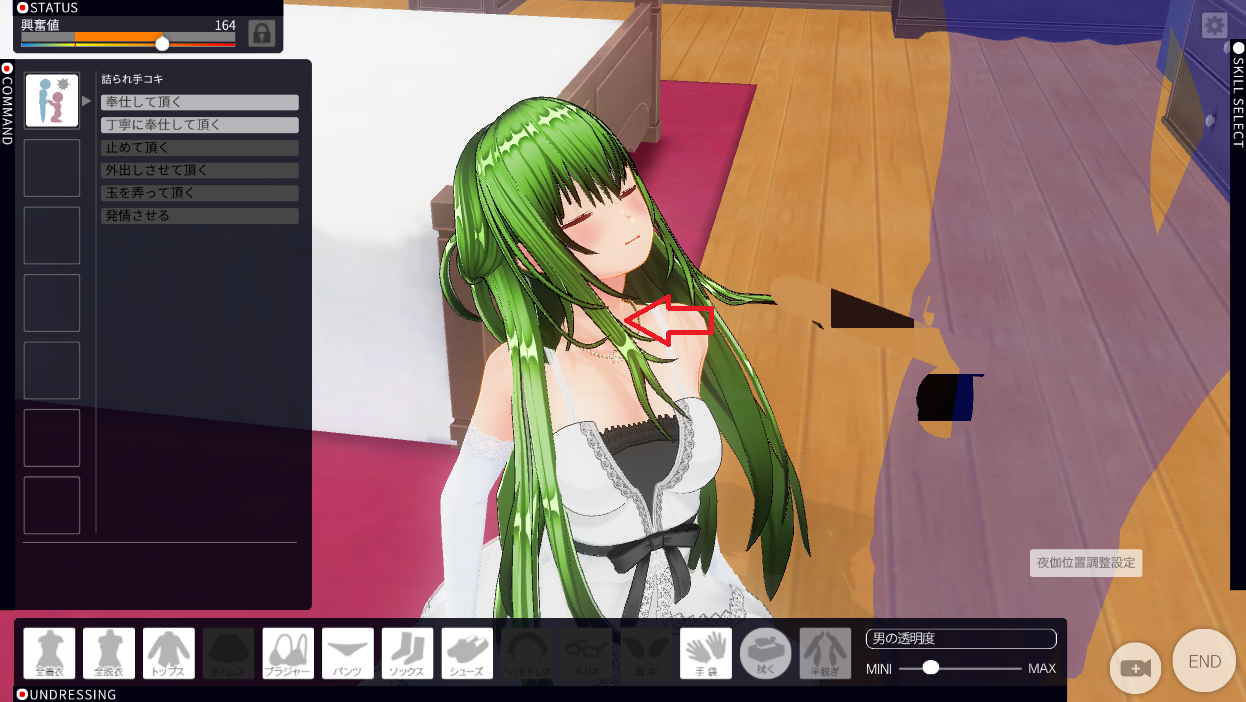The height and width of the screenshot is (702, 1246).
Task: Toggle the 手袋 gloves icon
Action: (x=706, y=653)
